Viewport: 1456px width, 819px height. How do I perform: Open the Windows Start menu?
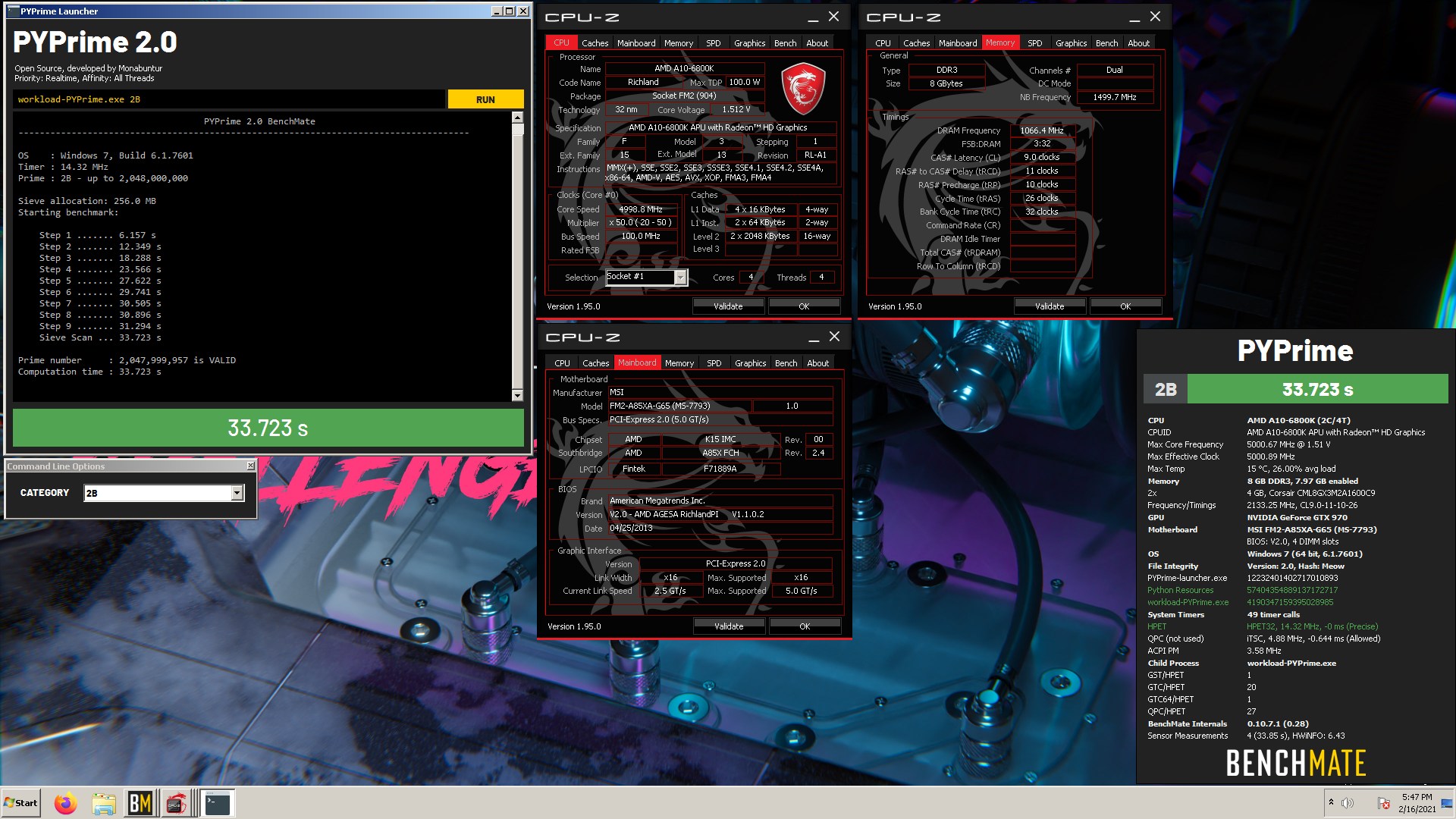click(x=20, y=803)
